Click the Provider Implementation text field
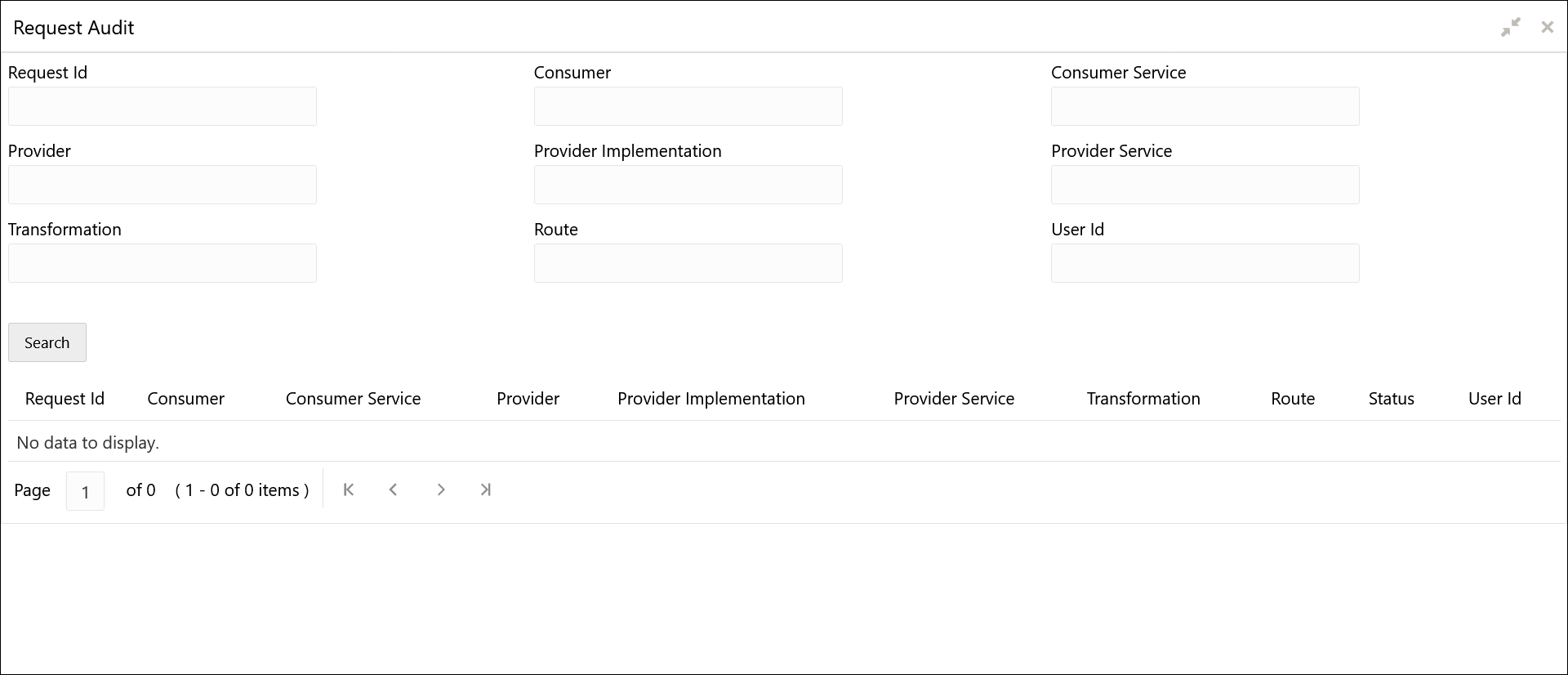 point(688,185)
